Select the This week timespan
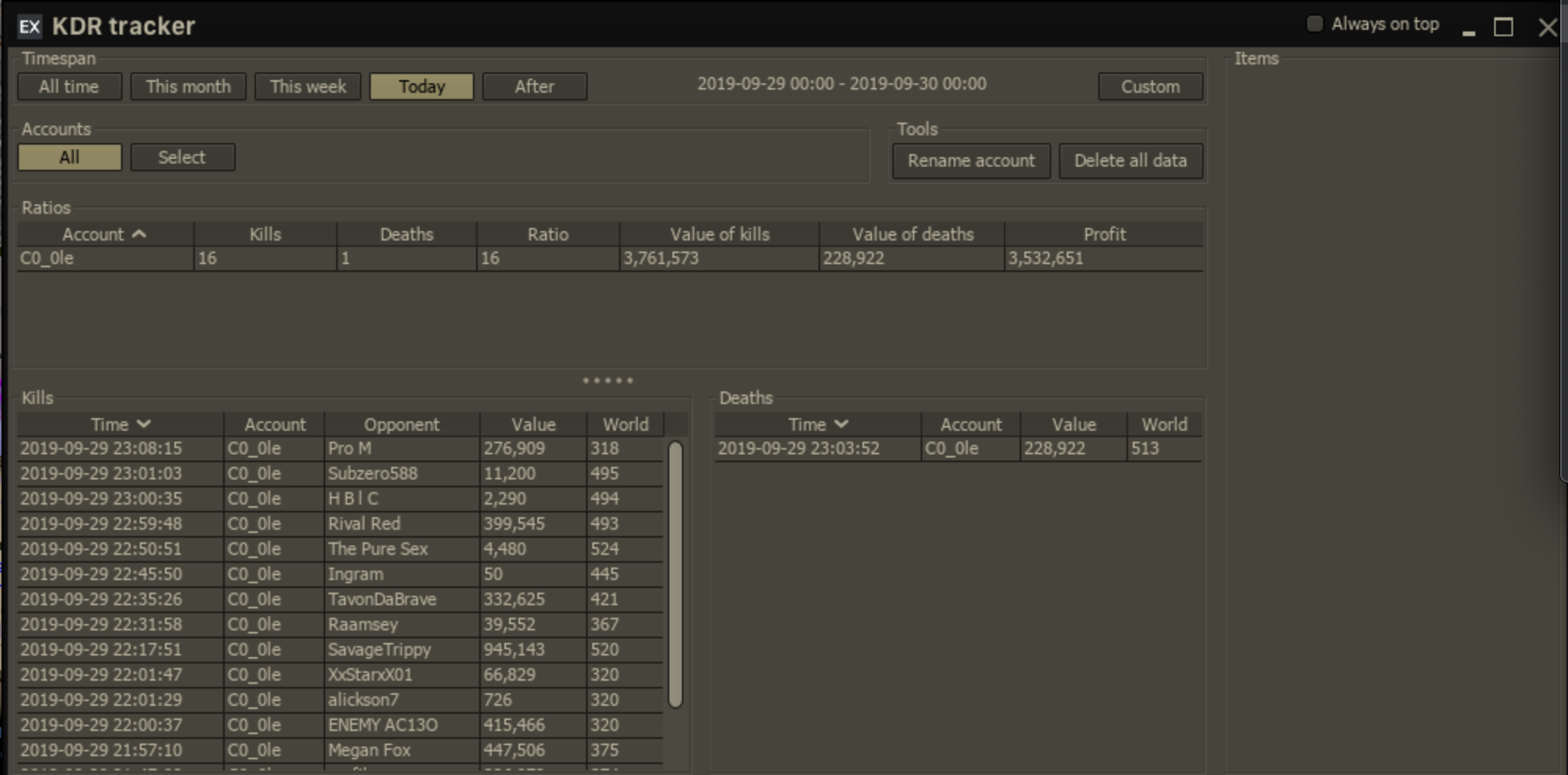The height and width of the screenshot is (775, 1568). tap(308, 86)
